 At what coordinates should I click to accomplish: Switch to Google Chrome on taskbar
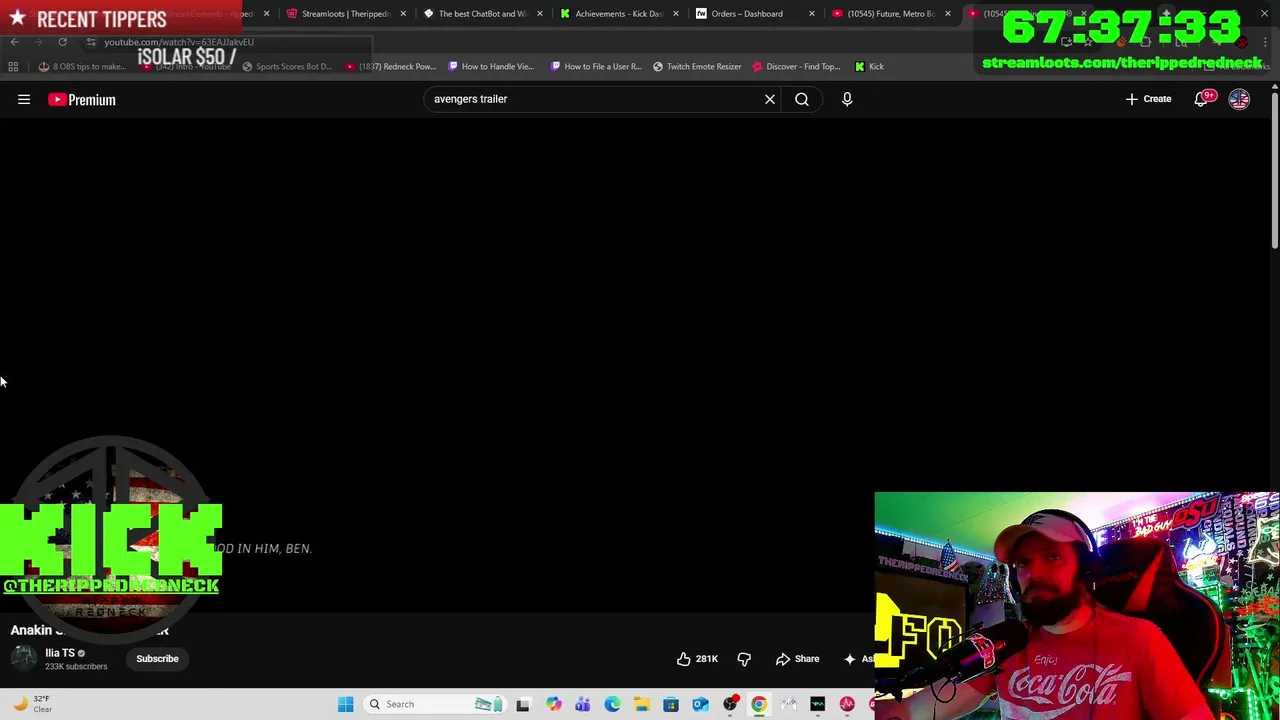759,704
